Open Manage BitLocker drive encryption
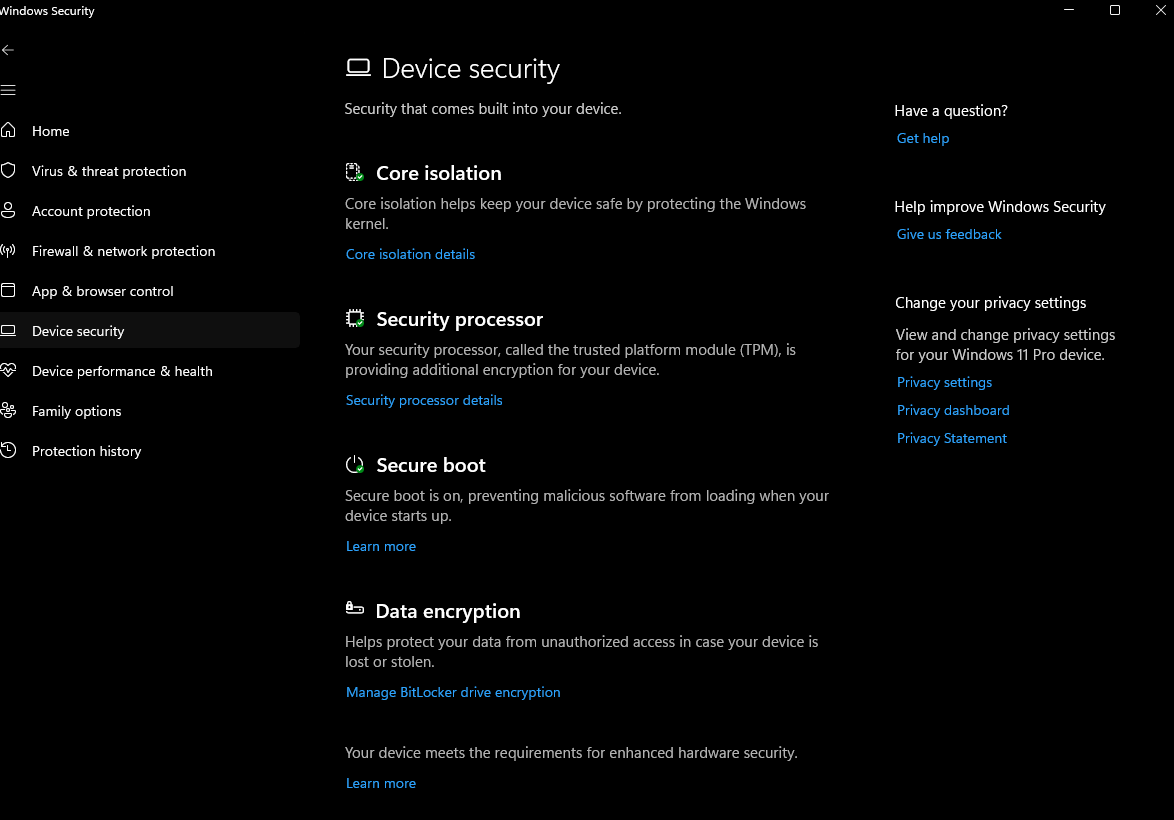1174x820 pixels. [453, 692]
